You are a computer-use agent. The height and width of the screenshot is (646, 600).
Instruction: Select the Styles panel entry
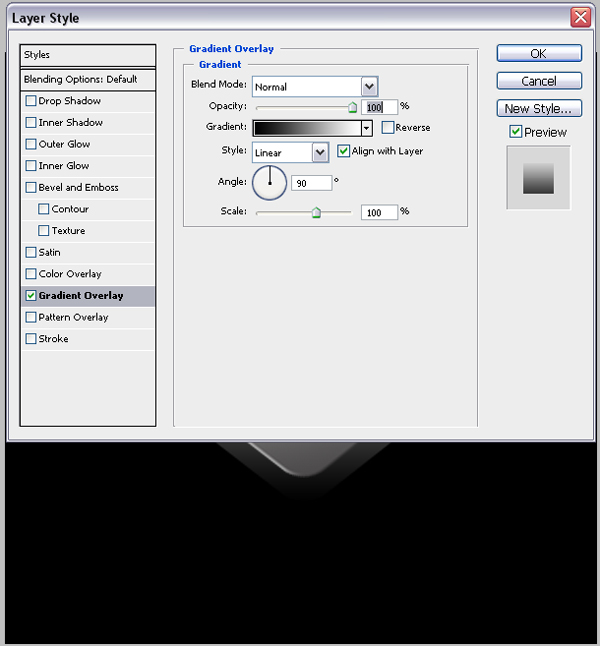tap(88, 55)
